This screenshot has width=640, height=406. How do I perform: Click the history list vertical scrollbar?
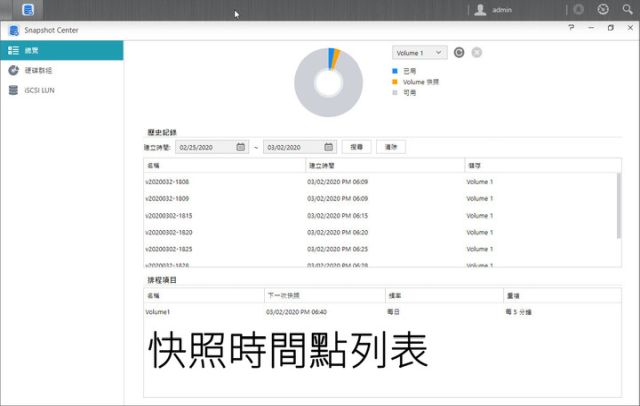click(x=619, y=206)
